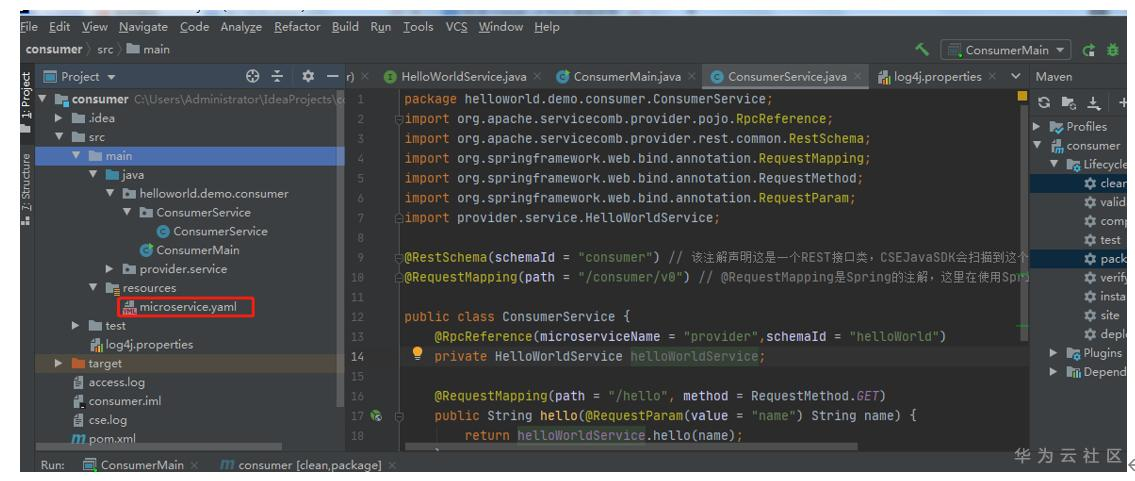The image size is (1135, 481).
Task: Click the editor horizontal scrollbar
Action: 630,447
